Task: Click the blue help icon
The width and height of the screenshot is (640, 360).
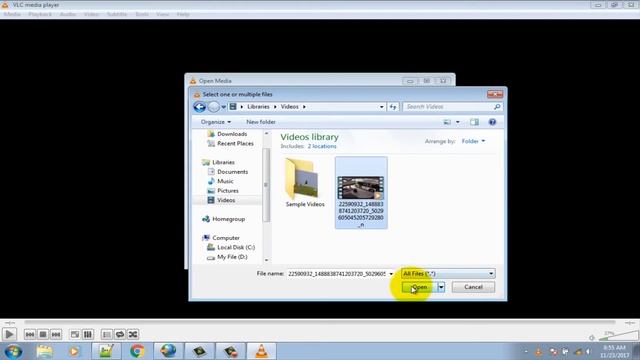Action: tap(493, 122)
